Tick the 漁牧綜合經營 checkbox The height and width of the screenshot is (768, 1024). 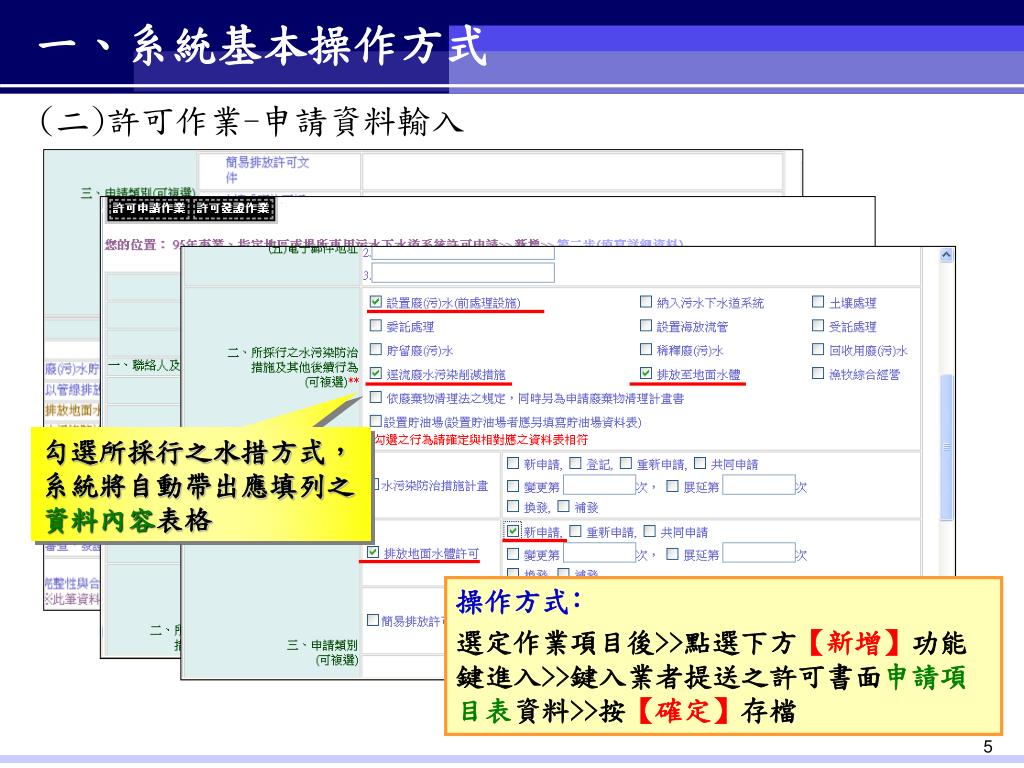coord(818,373)
